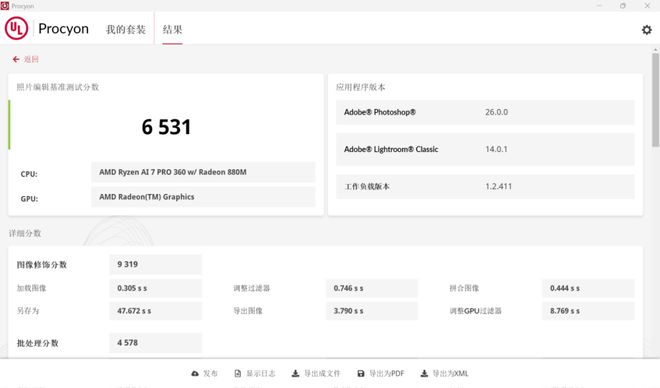Click the Adobe® Photoshop® label
Viewport: 660px width, 388px height.
[380, 112]
